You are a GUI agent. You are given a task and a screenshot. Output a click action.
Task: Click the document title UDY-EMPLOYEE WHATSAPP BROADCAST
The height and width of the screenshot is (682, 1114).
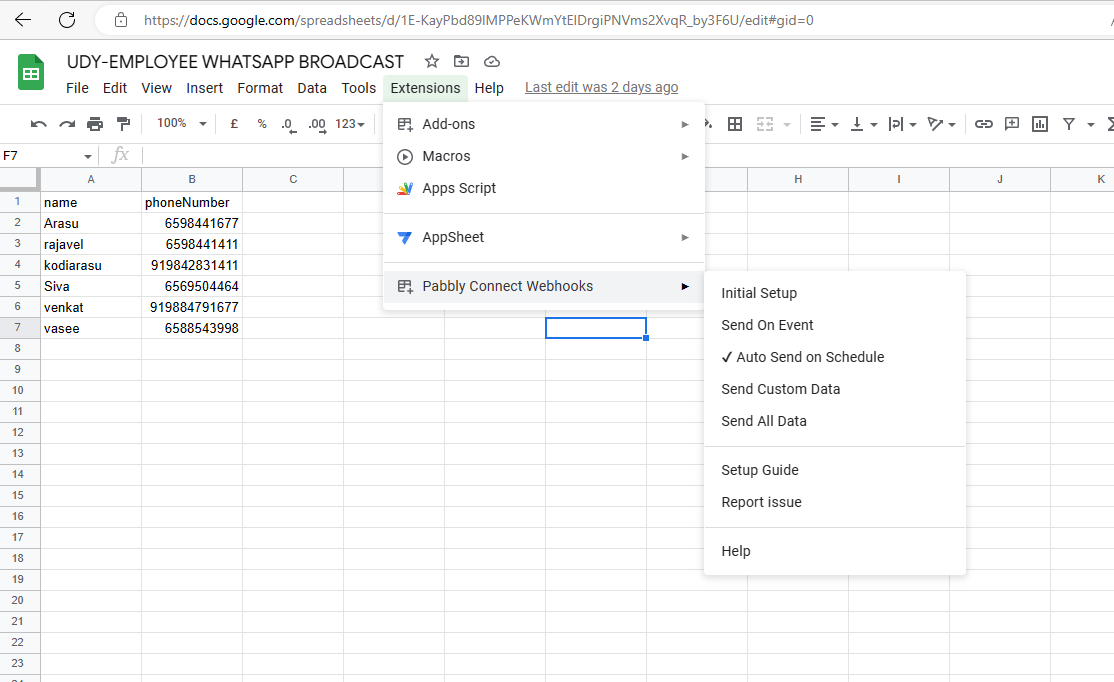click(235, 62)
